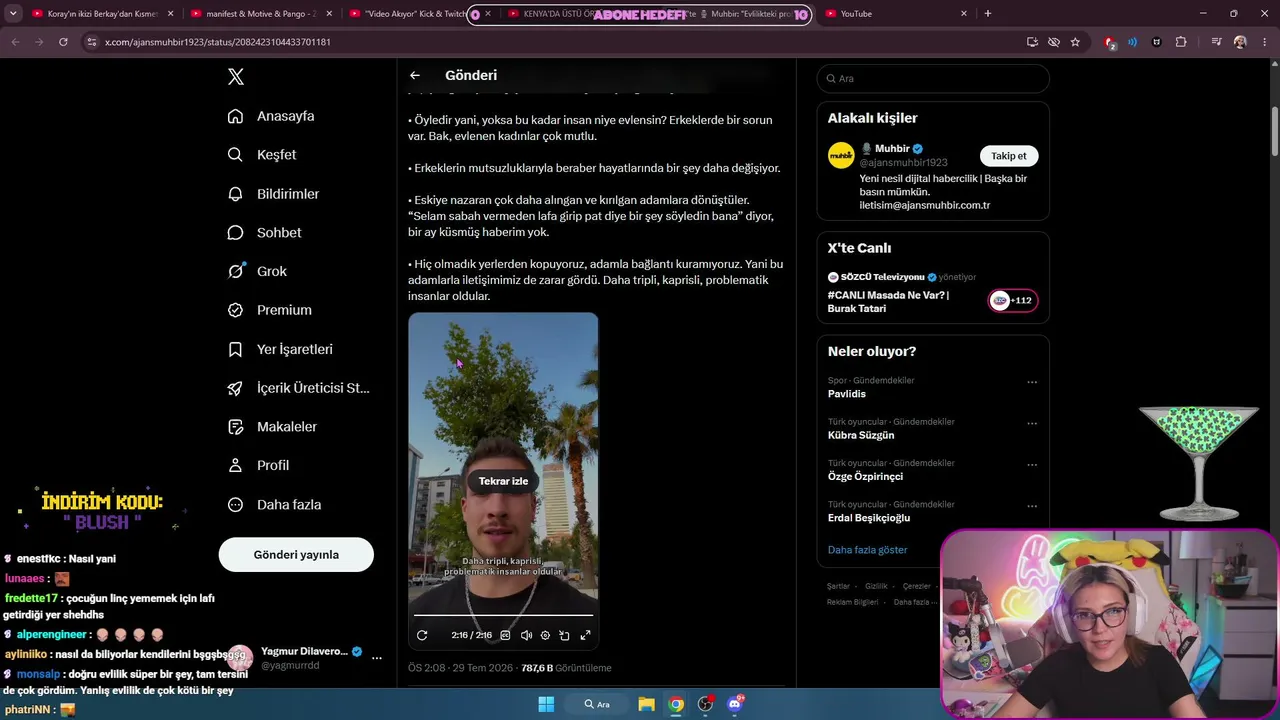
Task: Go back using the Gönderi arrow
Action: pos(415,75)
